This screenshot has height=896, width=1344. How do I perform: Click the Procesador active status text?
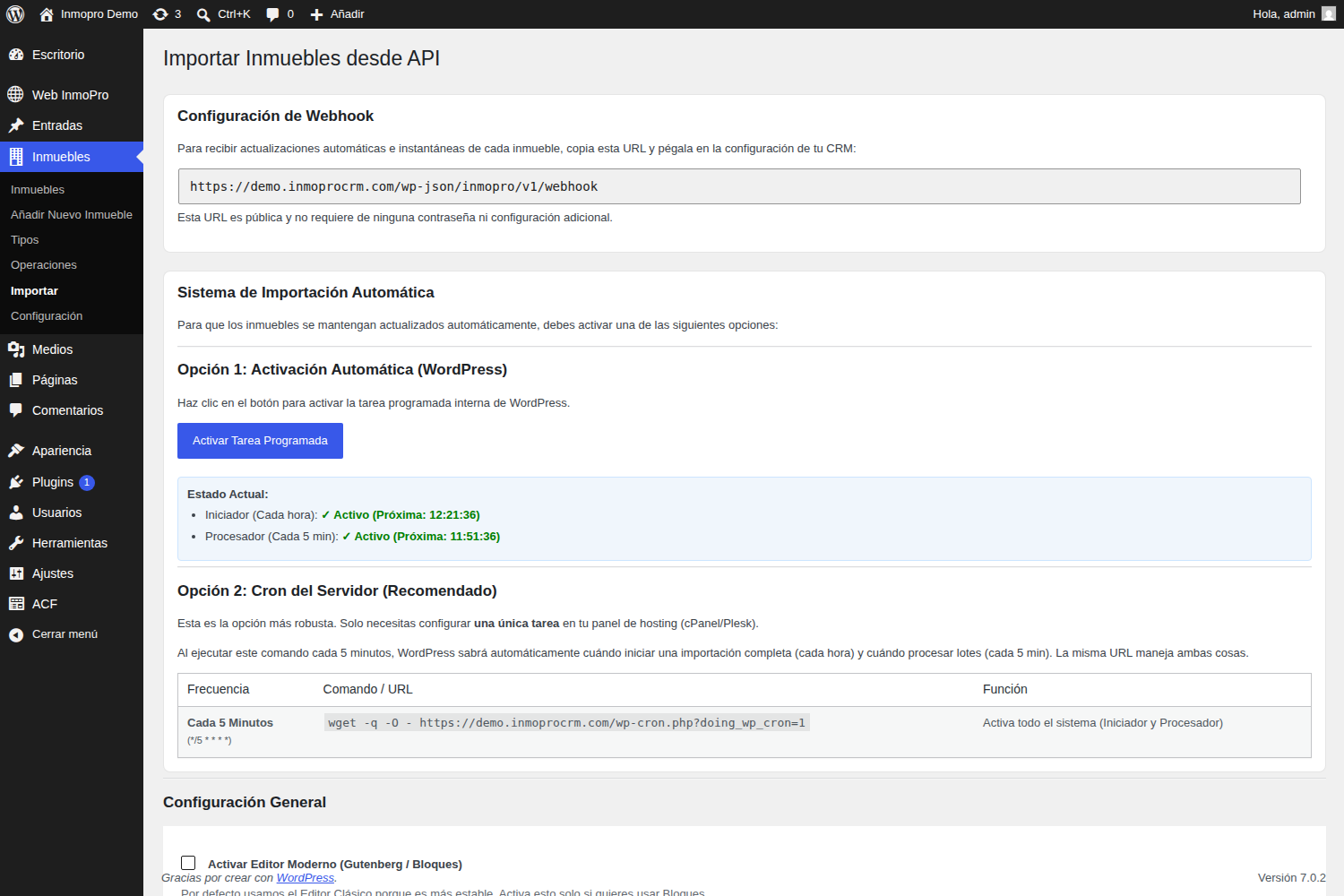point(421,537)
